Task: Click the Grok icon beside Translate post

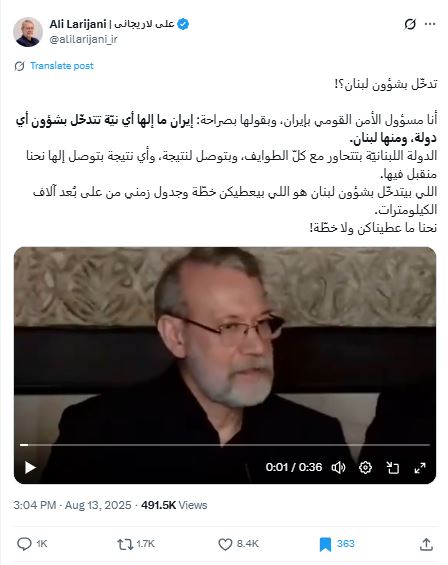Action: pyautogui.click(x=19, y=66)
